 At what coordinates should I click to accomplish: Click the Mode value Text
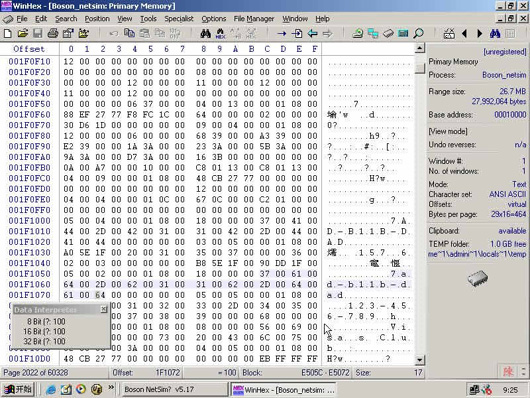tap(519, 184)
